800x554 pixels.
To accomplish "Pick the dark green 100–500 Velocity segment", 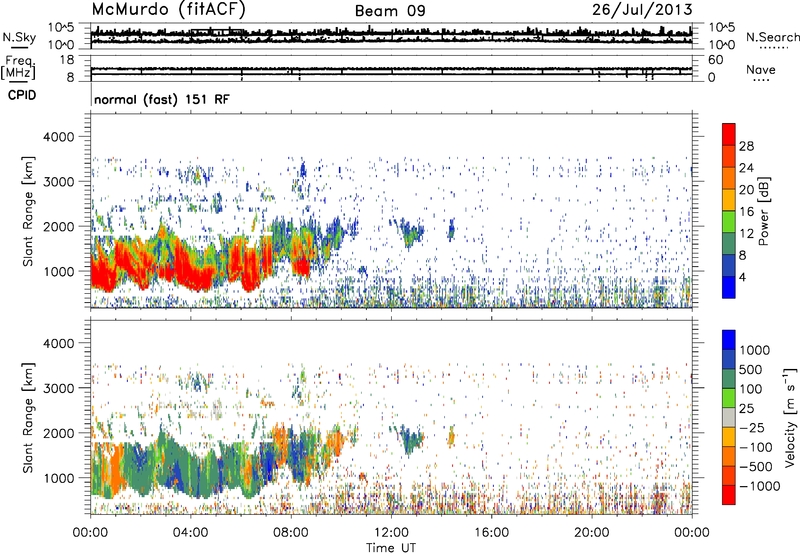I will click(x=729, y=379).
